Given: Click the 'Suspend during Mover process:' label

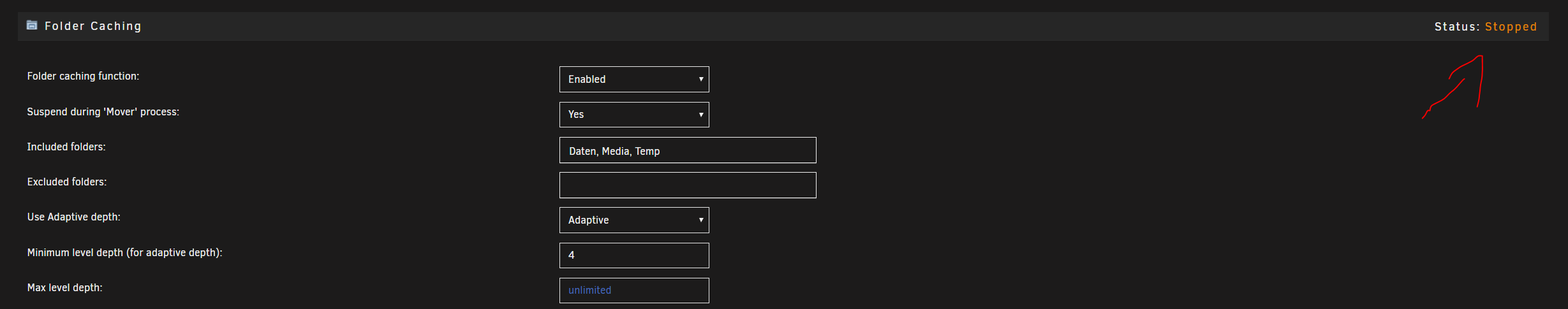Looking at the screenshot, I should [x=103, y=112].
